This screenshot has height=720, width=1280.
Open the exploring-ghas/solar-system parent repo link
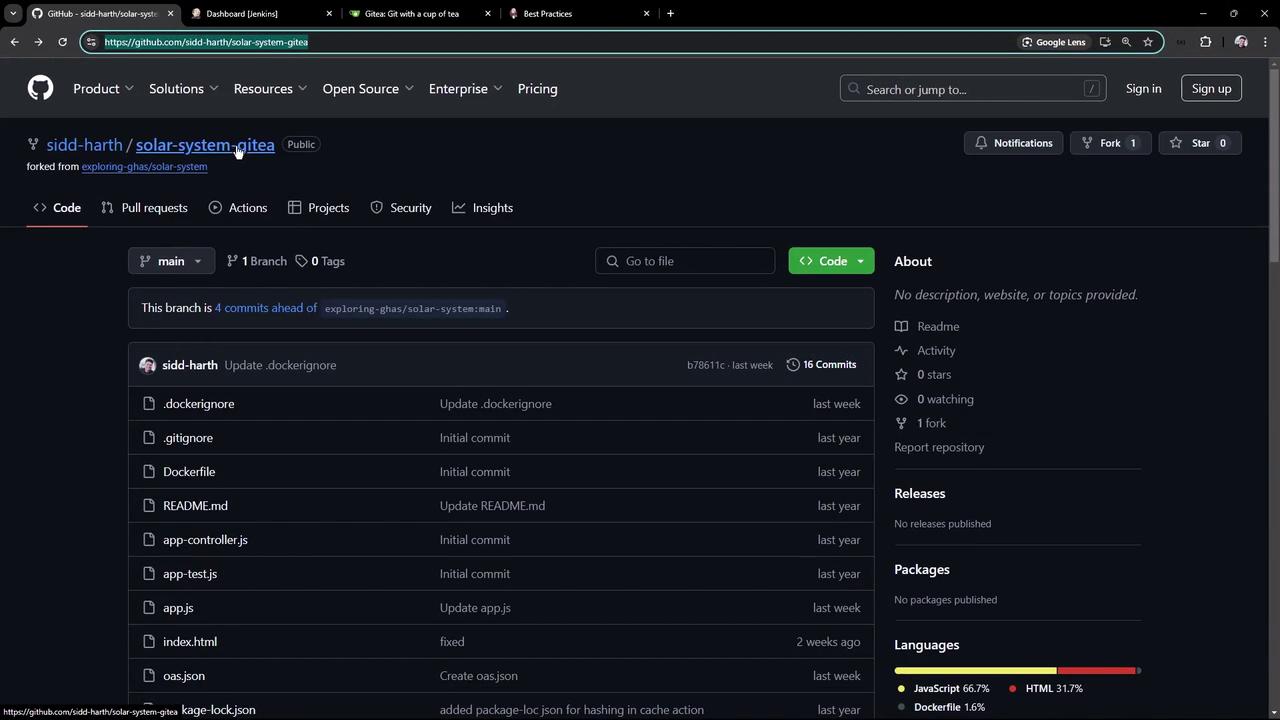[x=144, y=167]
